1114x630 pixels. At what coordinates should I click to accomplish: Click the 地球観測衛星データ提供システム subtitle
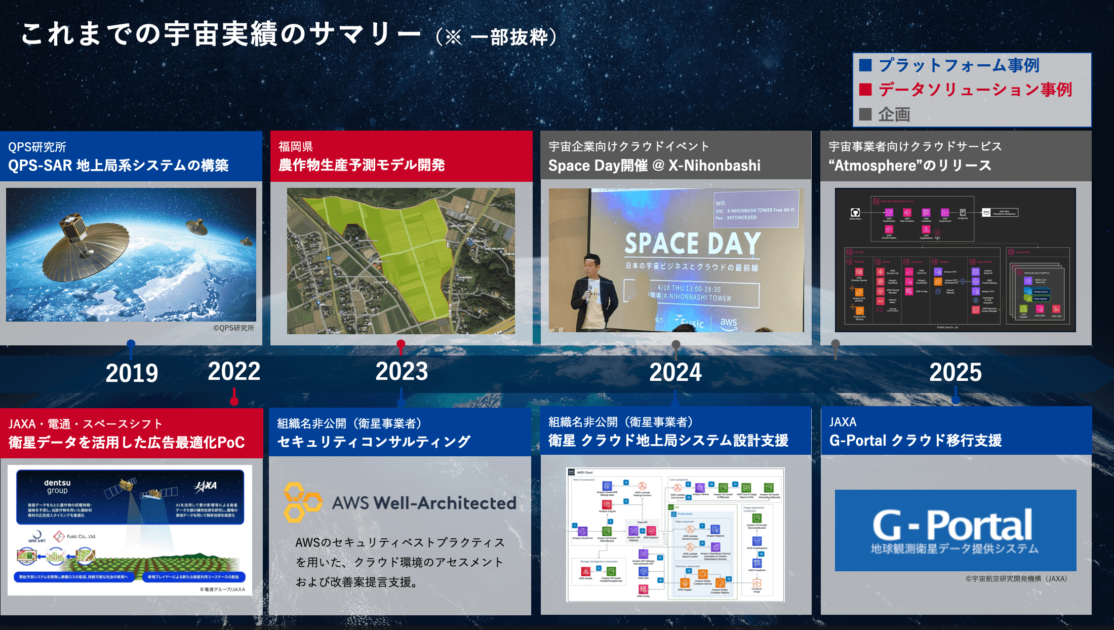(x=955, y=549)
